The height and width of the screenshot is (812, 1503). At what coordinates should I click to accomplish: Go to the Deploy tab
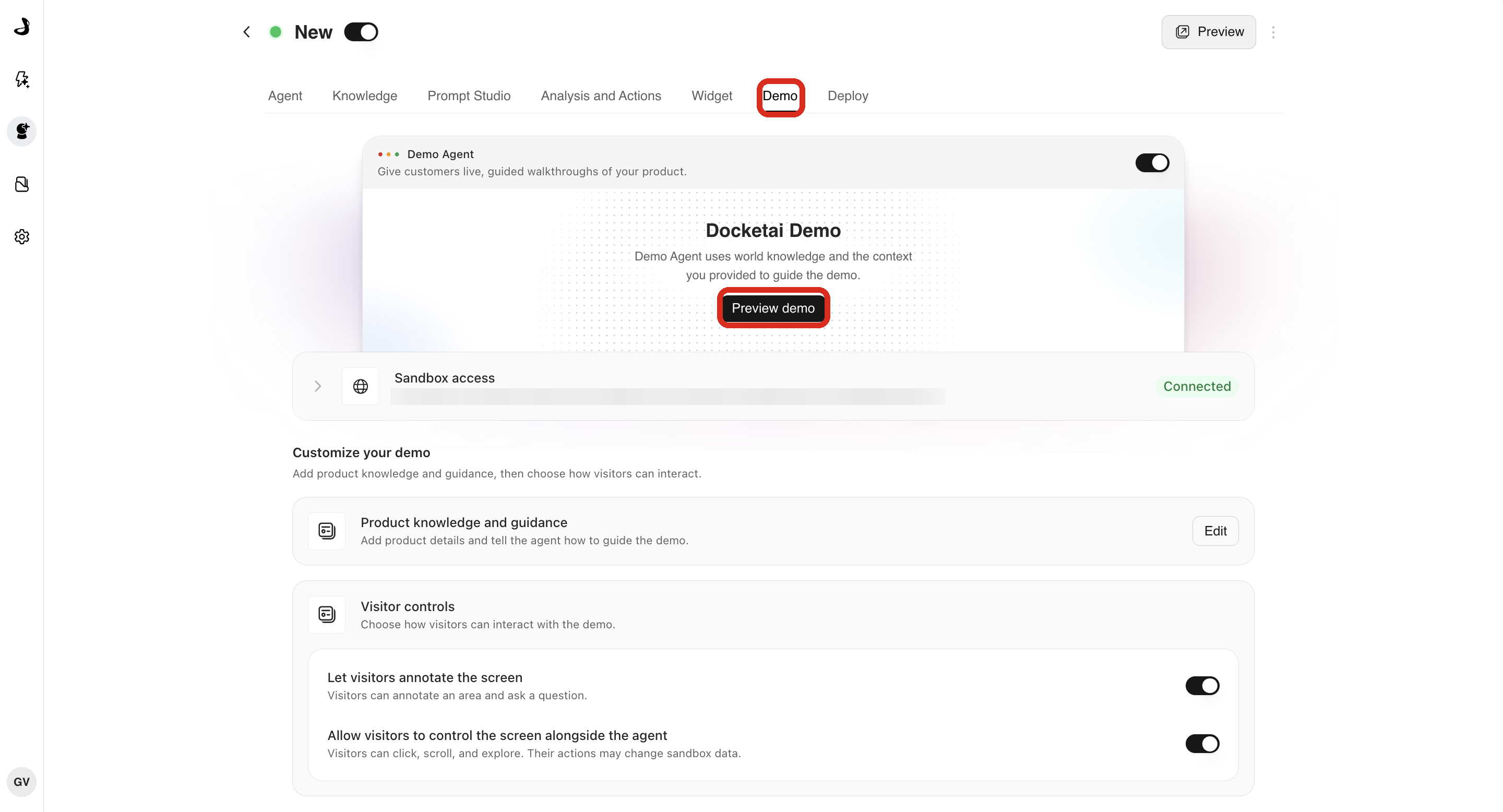click(848, 95)
